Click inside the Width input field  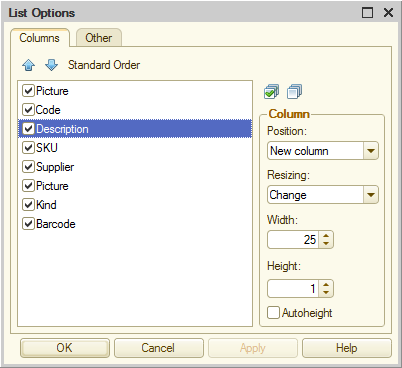coord(293,240)
